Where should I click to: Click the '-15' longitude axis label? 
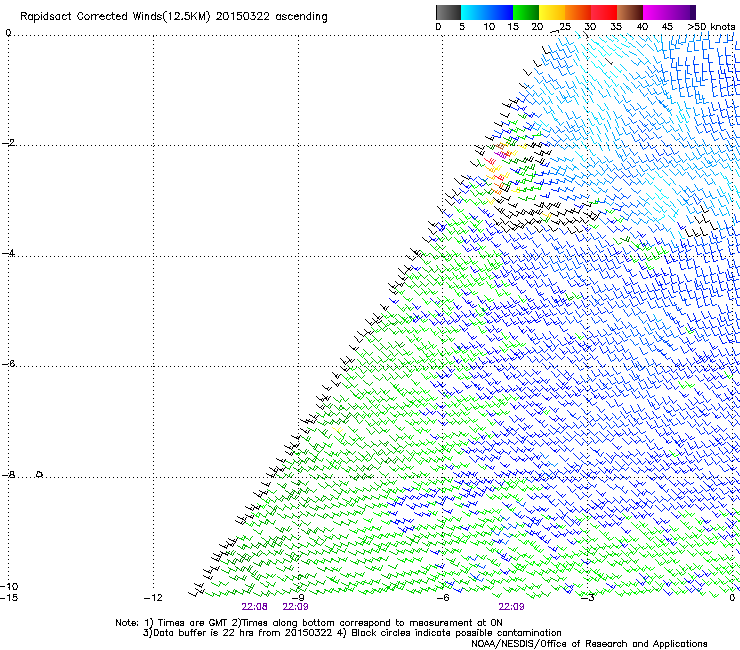9,598
